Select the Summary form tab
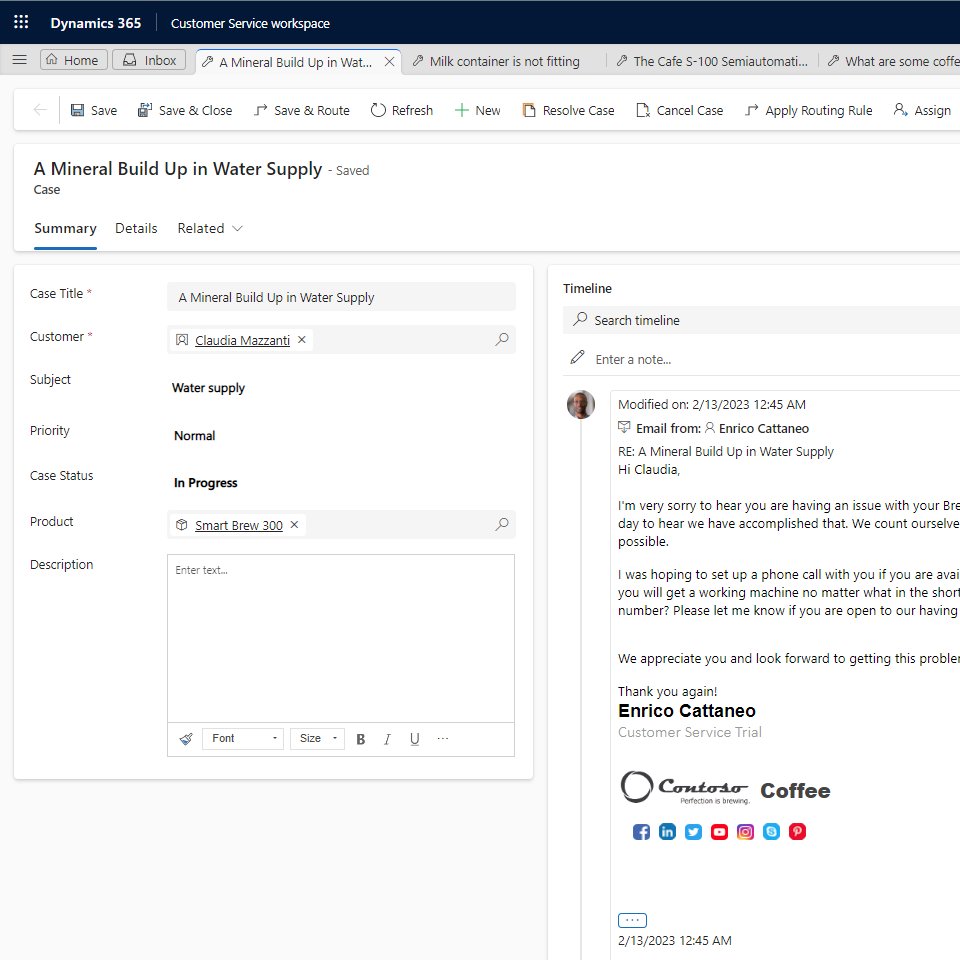Screen dimensions: 960x960 point(66,228)
